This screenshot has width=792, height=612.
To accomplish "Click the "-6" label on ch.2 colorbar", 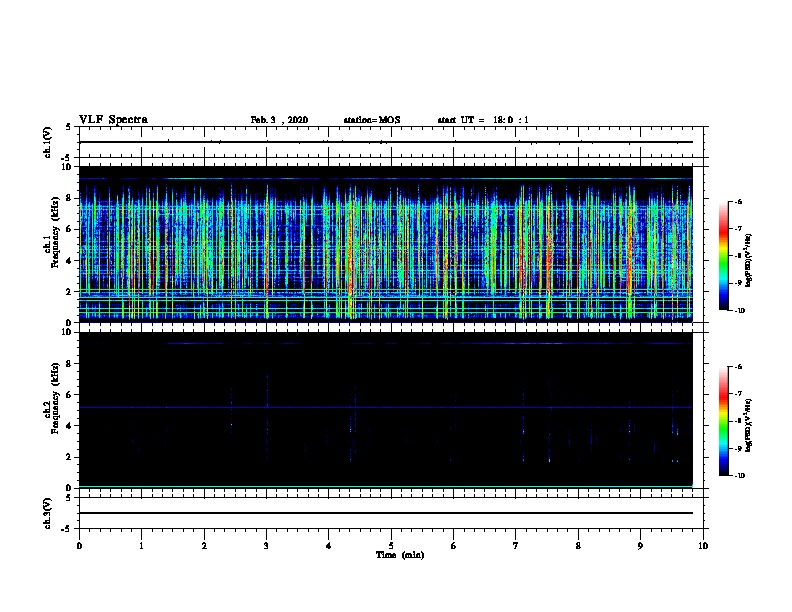I will 738,367.
